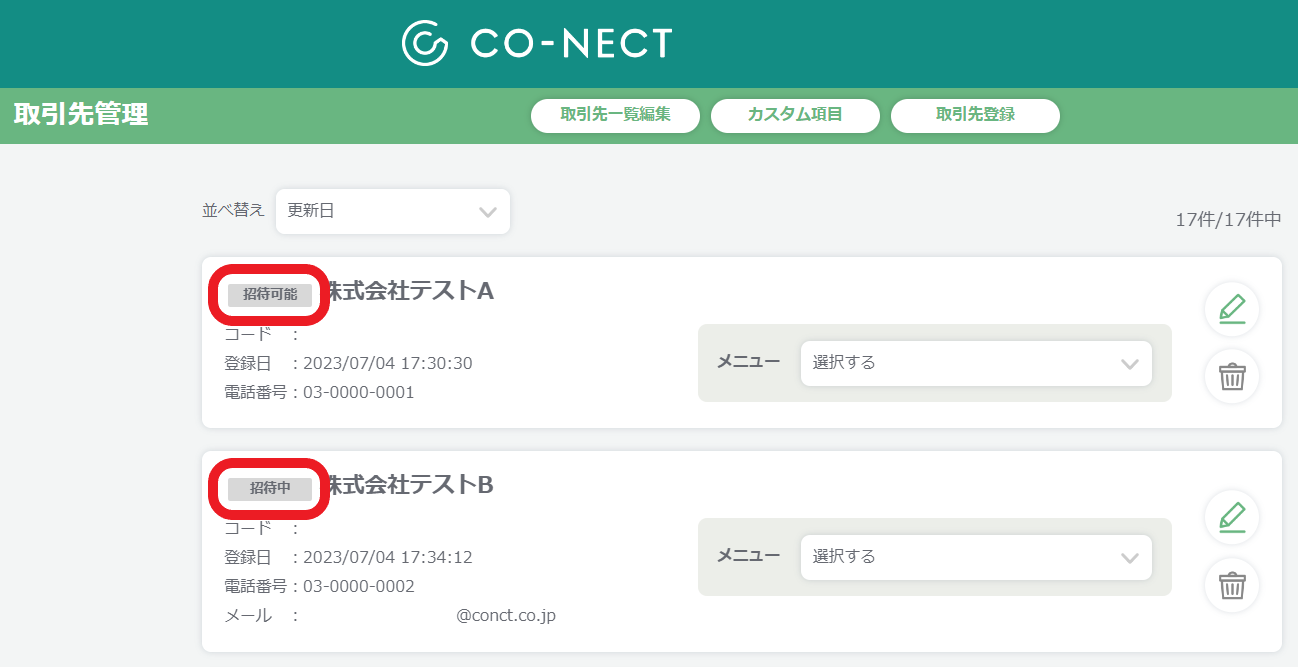Click the CO-NECT wordmark in the header

coord(571,43)
